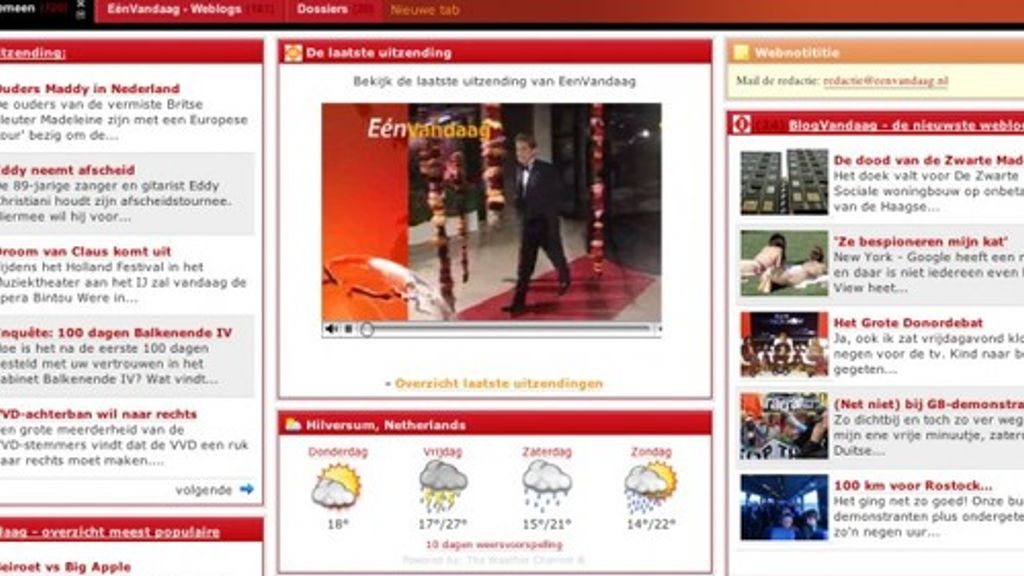Open the '10 dagen weersvoorspelling' link
The width and height of the screenshot is (1024, 576).
coord(494,545)
